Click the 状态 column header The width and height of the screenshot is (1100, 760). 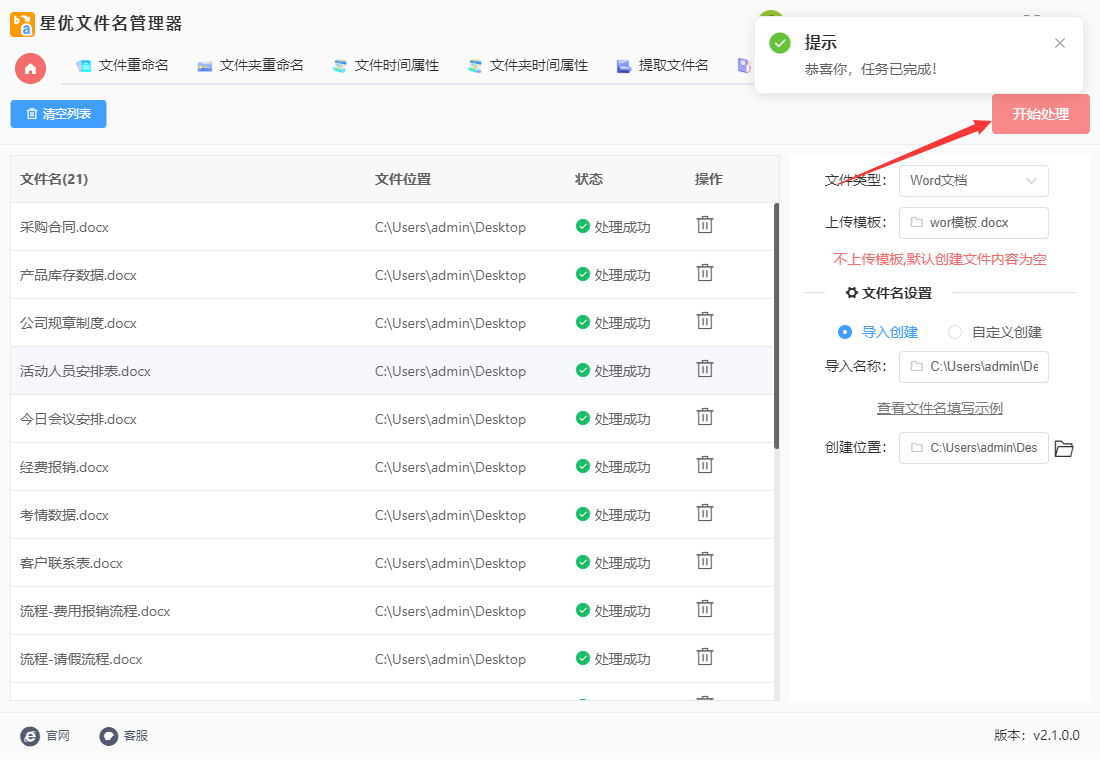[x=589, y=180]
